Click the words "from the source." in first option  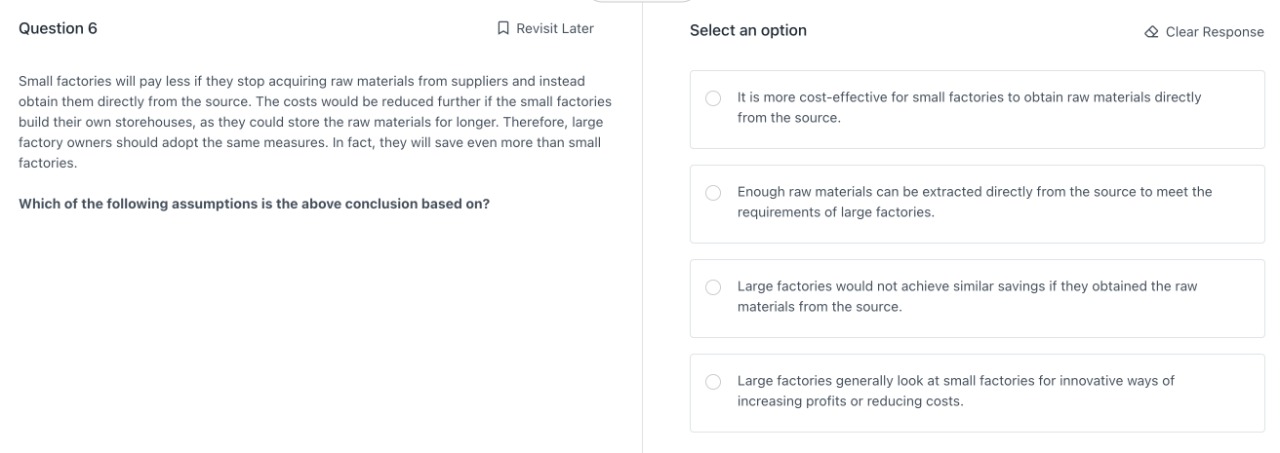click(x=788, y=118)
